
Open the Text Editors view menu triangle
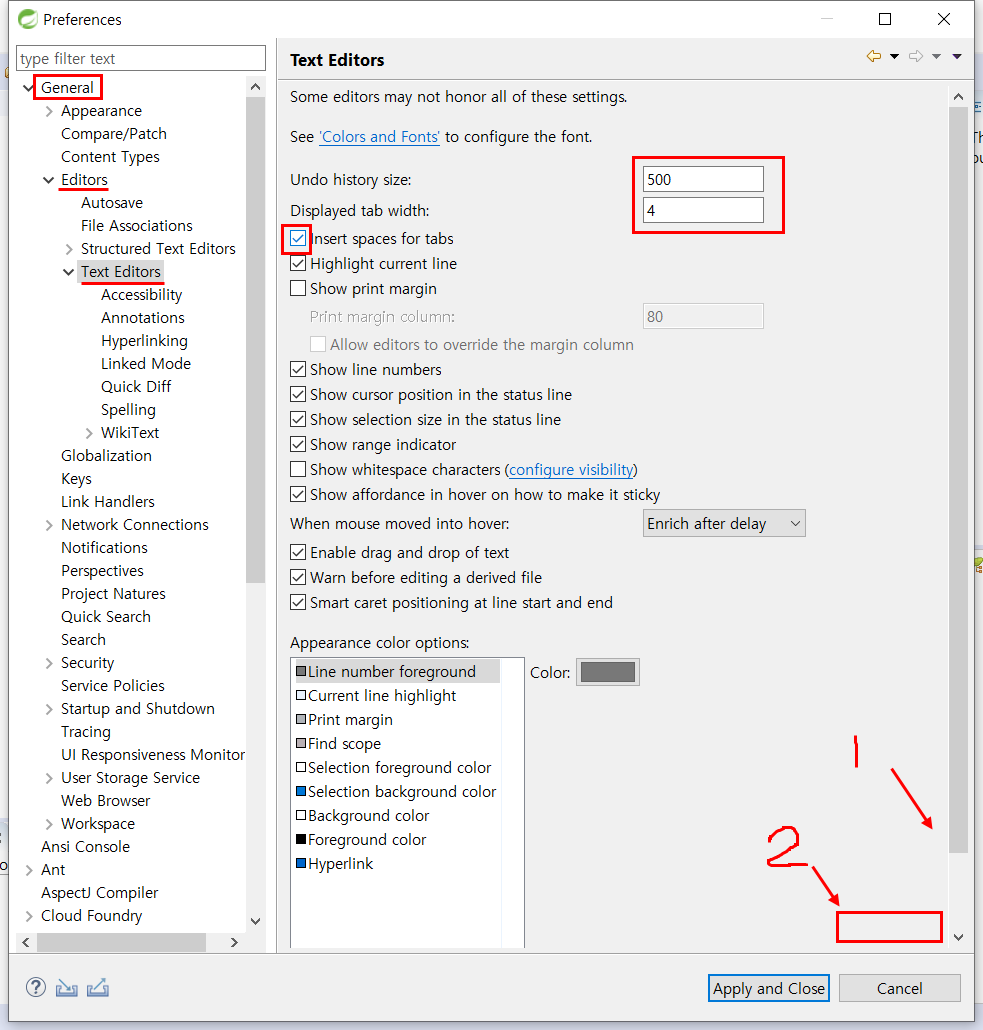[957, 56]
